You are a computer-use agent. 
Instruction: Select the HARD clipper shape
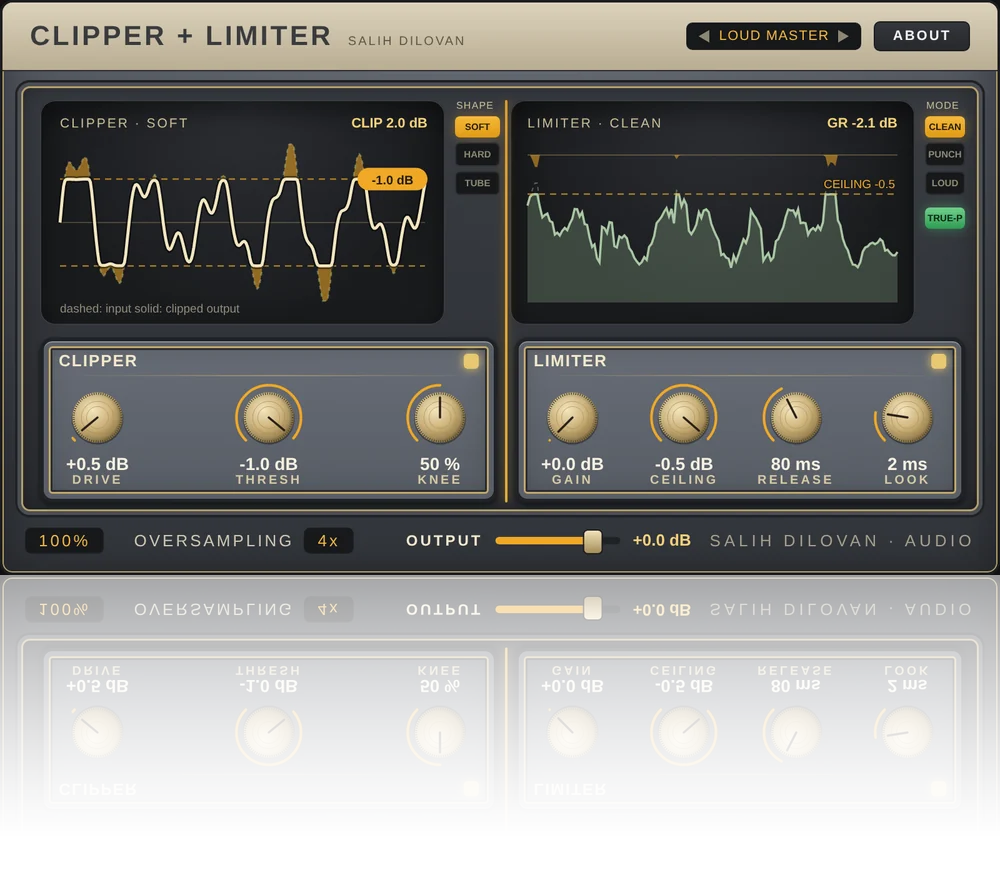coord(477,154)
